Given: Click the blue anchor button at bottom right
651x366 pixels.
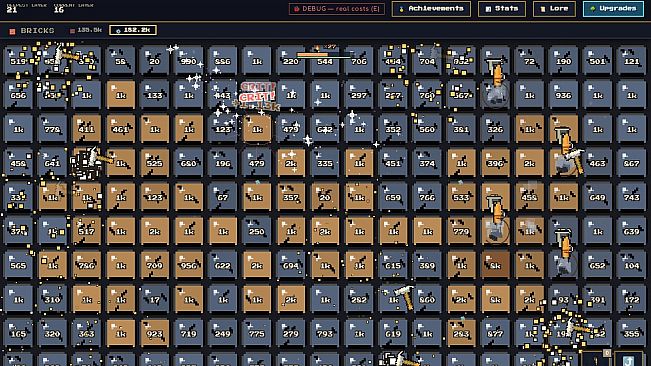Looking at the screenshot, I should 628,359.
